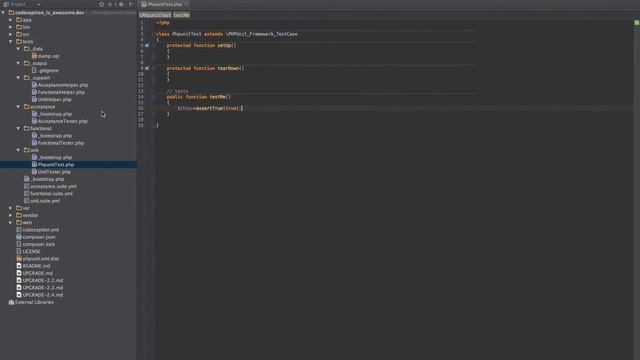The width and height of the screenshot is (640, 360).
Task: Click the codeception.yml file icon
Action: pos(19,229)
